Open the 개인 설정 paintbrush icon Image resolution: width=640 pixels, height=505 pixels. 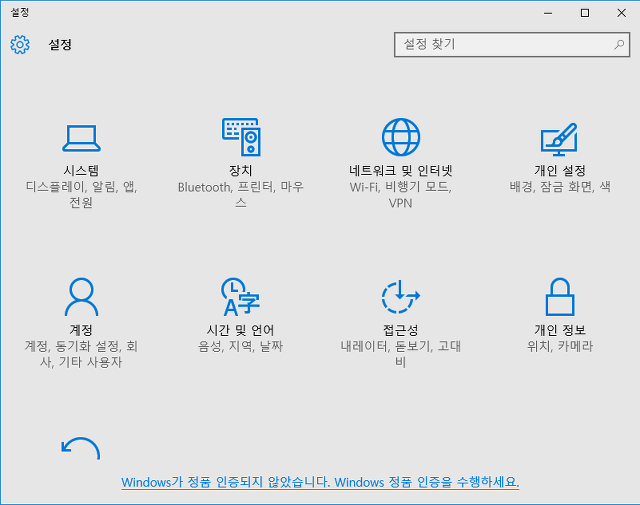click(560, 139)
